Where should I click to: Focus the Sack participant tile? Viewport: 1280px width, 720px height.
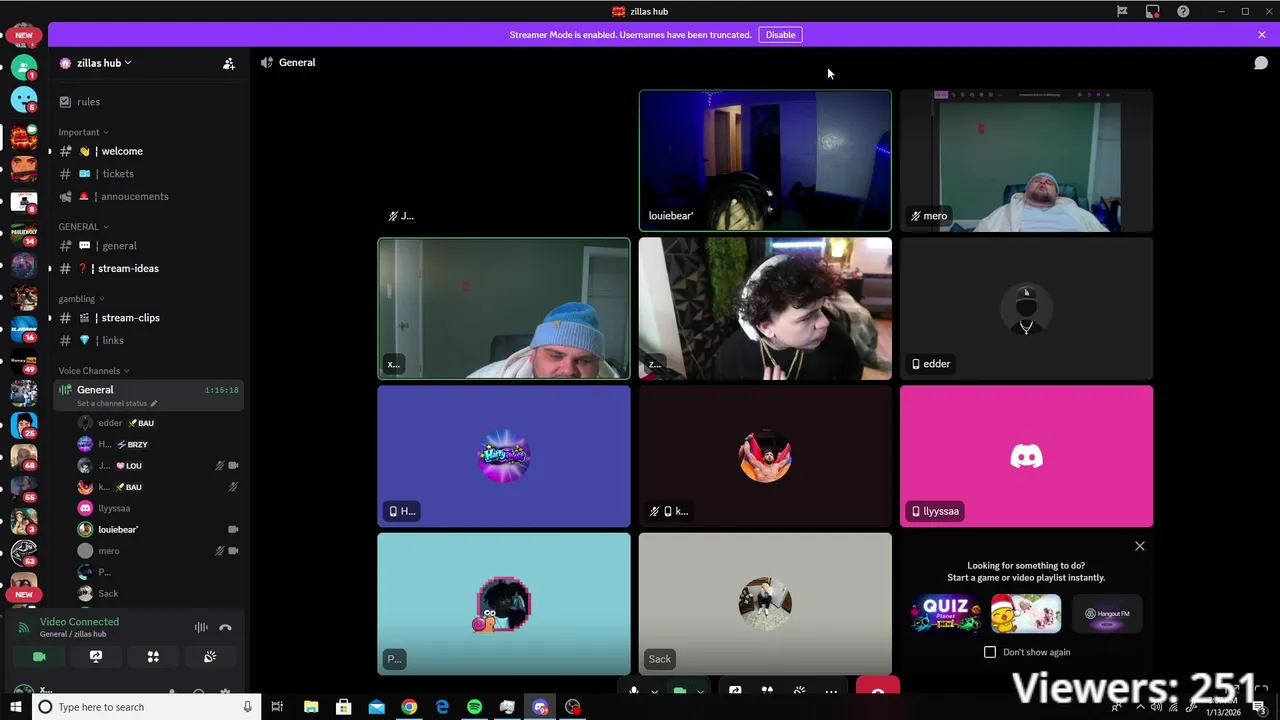coord(765,604)
